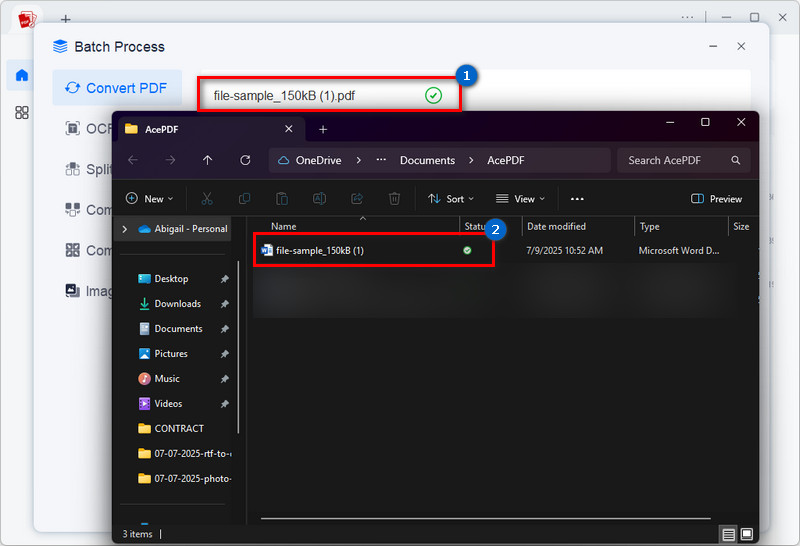The width and height of the screenshot is (800, 546).
Task: Sort by Date modified column
Action: (x=556, y=226)
